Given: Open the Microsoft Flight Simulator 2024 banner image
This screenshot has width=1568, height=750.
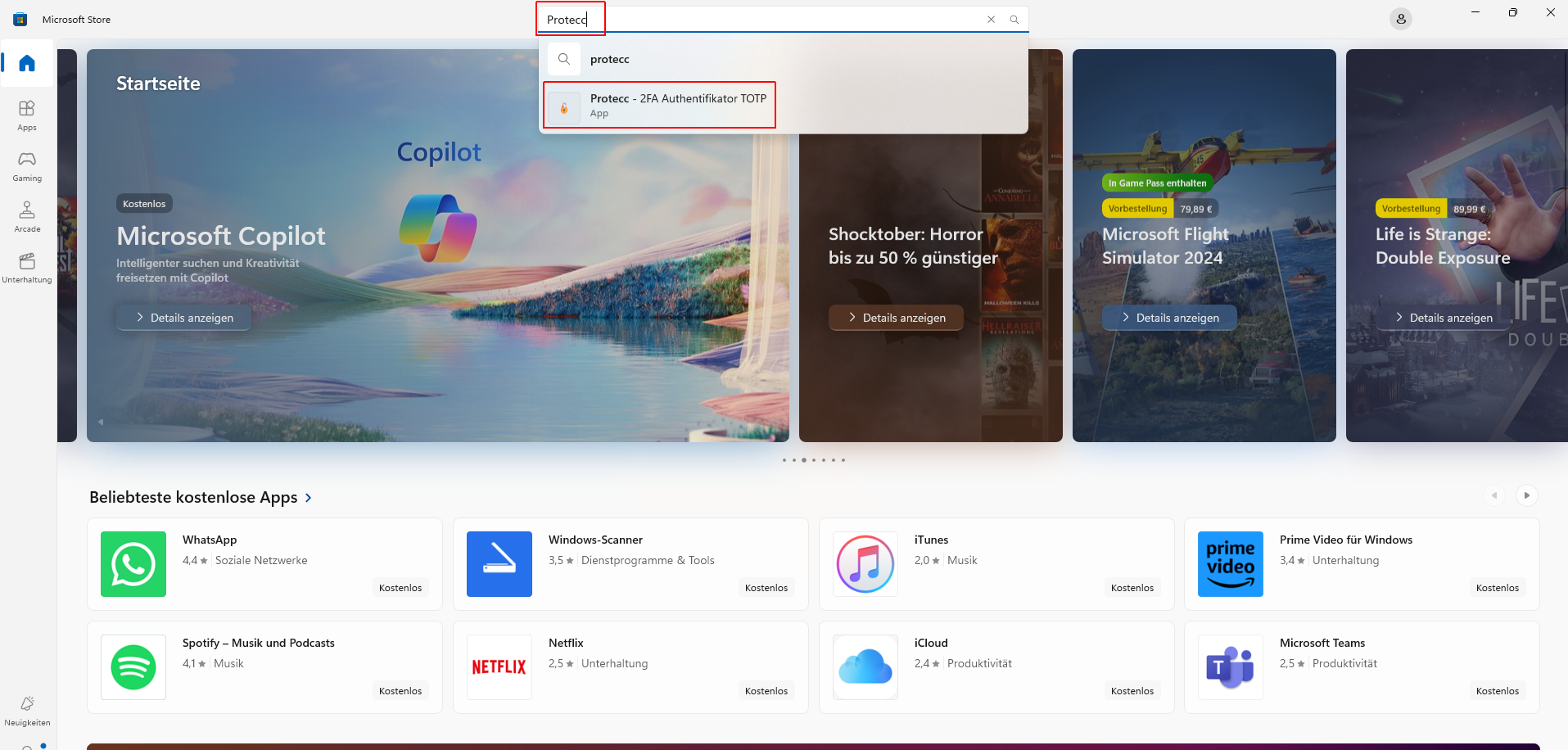Looking at the screenshot, I should pos(1204,246).
